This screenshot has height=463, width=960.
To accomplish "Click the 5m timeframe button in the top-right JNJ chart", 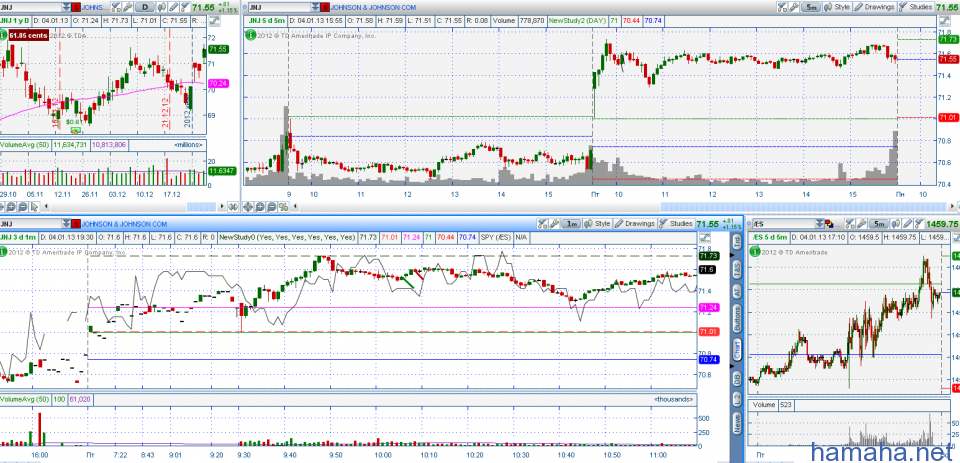I will [x=811, y=7].
